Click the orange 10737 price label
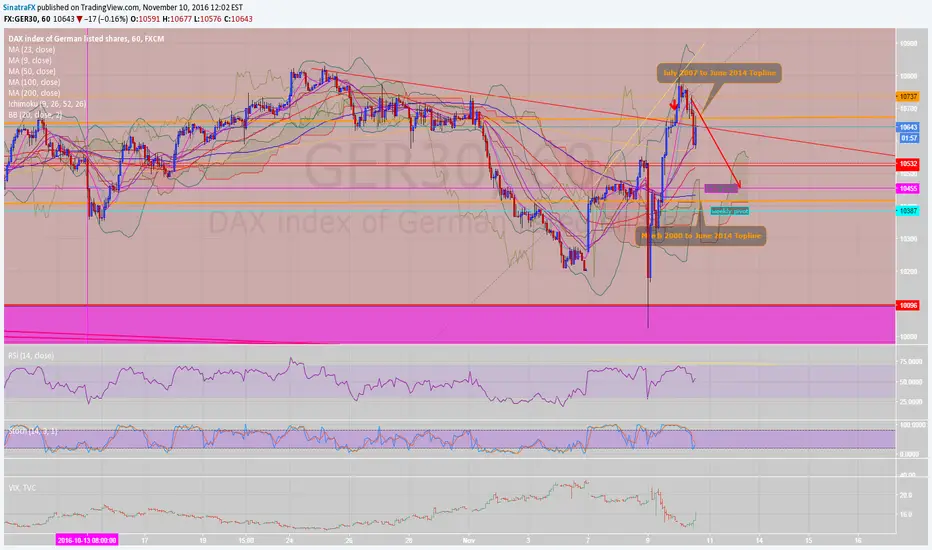This screenshot has width=932, height=550. click(908, 96)
